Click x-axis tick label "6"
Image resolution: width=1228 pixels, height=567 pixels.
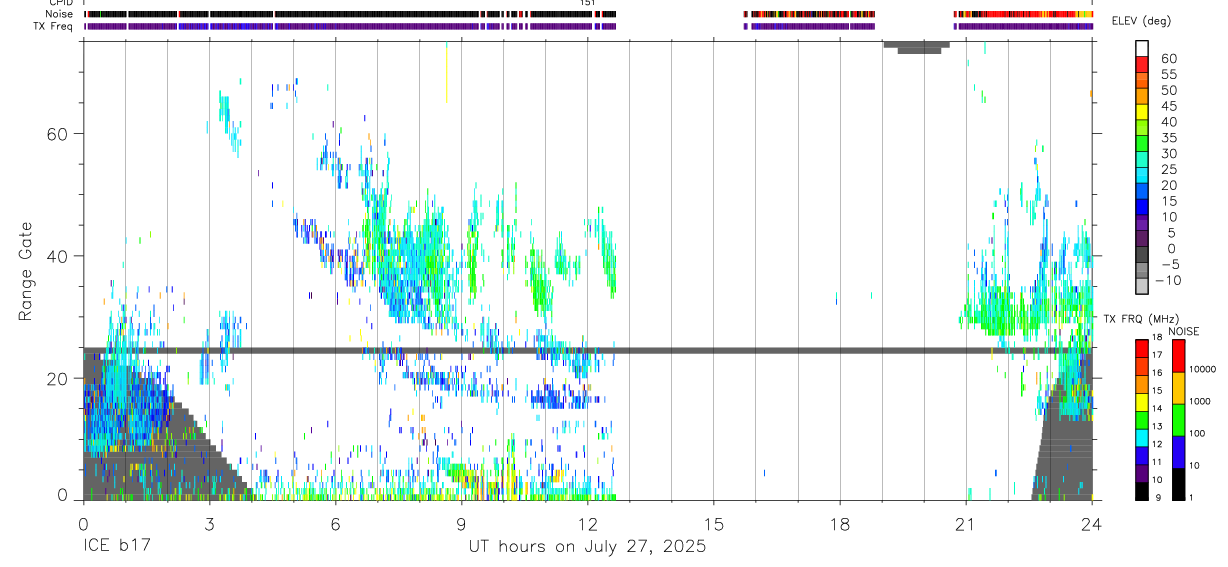click(x=335, y=523)
